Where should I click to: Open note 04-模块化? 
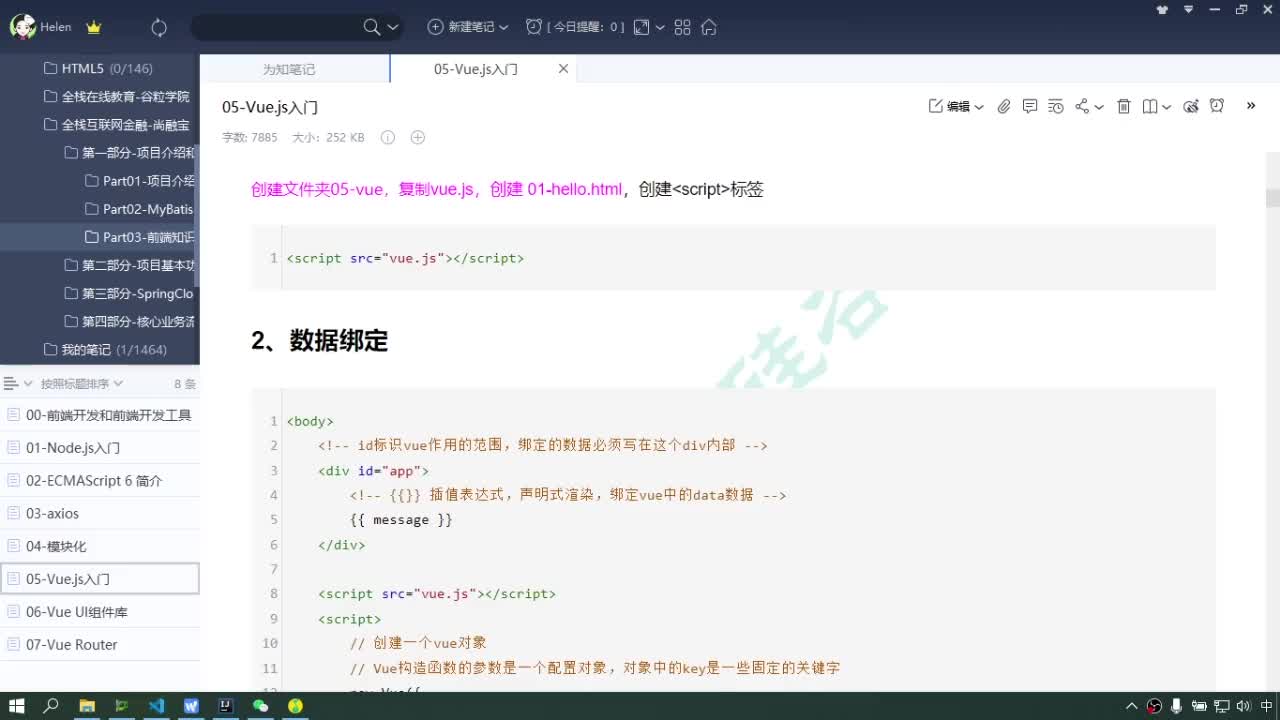[100, 546]
